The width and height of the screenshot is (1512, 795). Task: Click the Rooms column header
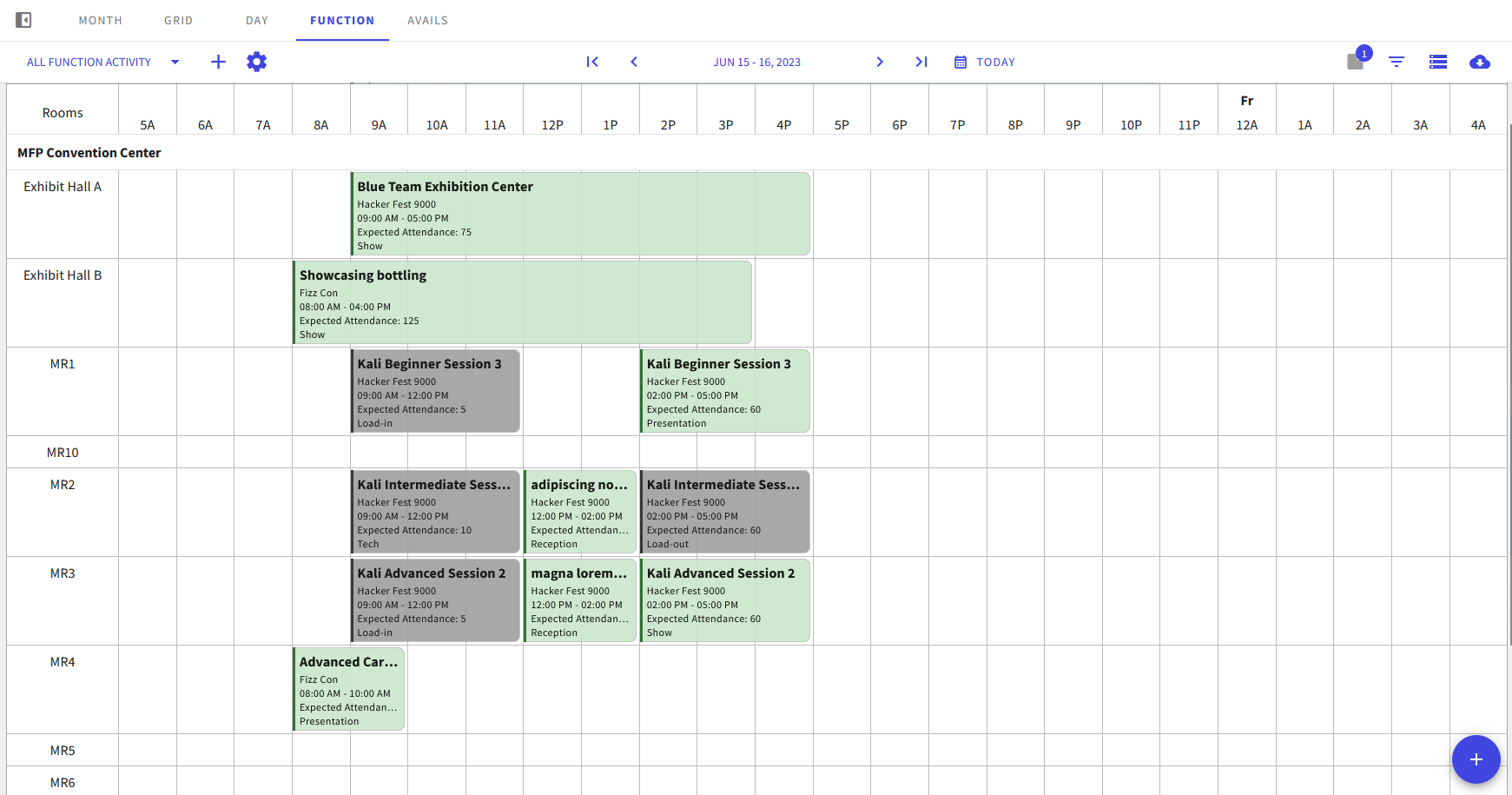point(63,113)
